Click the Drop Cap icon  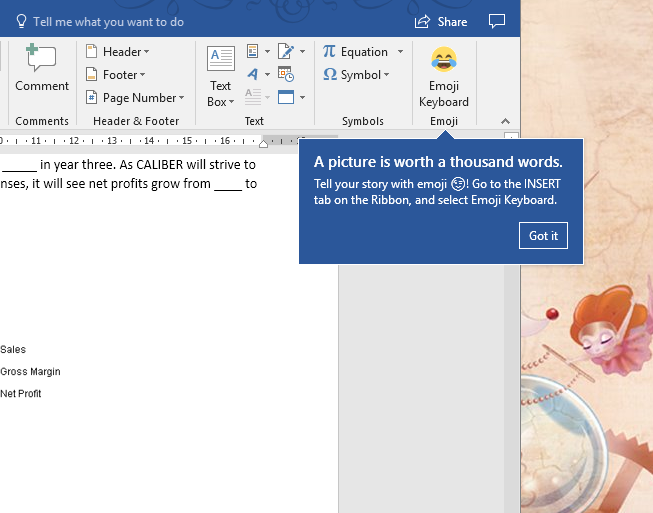[x=253, y=97]
